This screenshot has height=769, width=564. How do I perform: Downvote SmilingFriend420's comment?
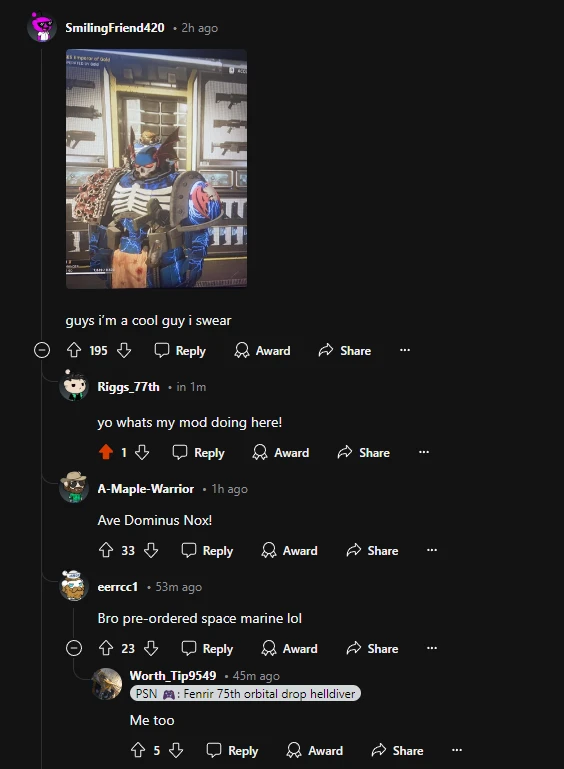tap(124, 350)
